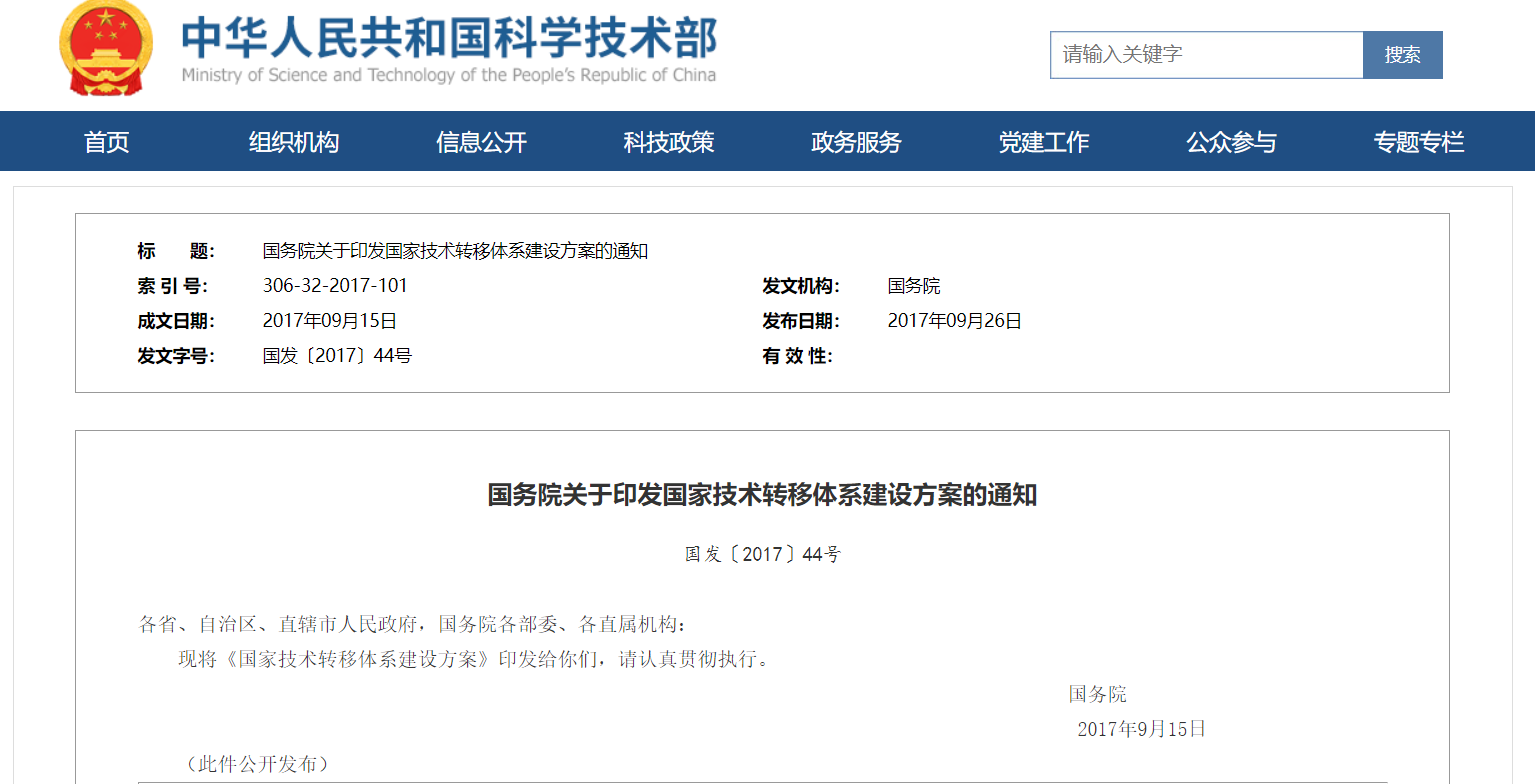Click the document title in the 标题 row
Screen dimensions: 1535x784
click(455, 251)
